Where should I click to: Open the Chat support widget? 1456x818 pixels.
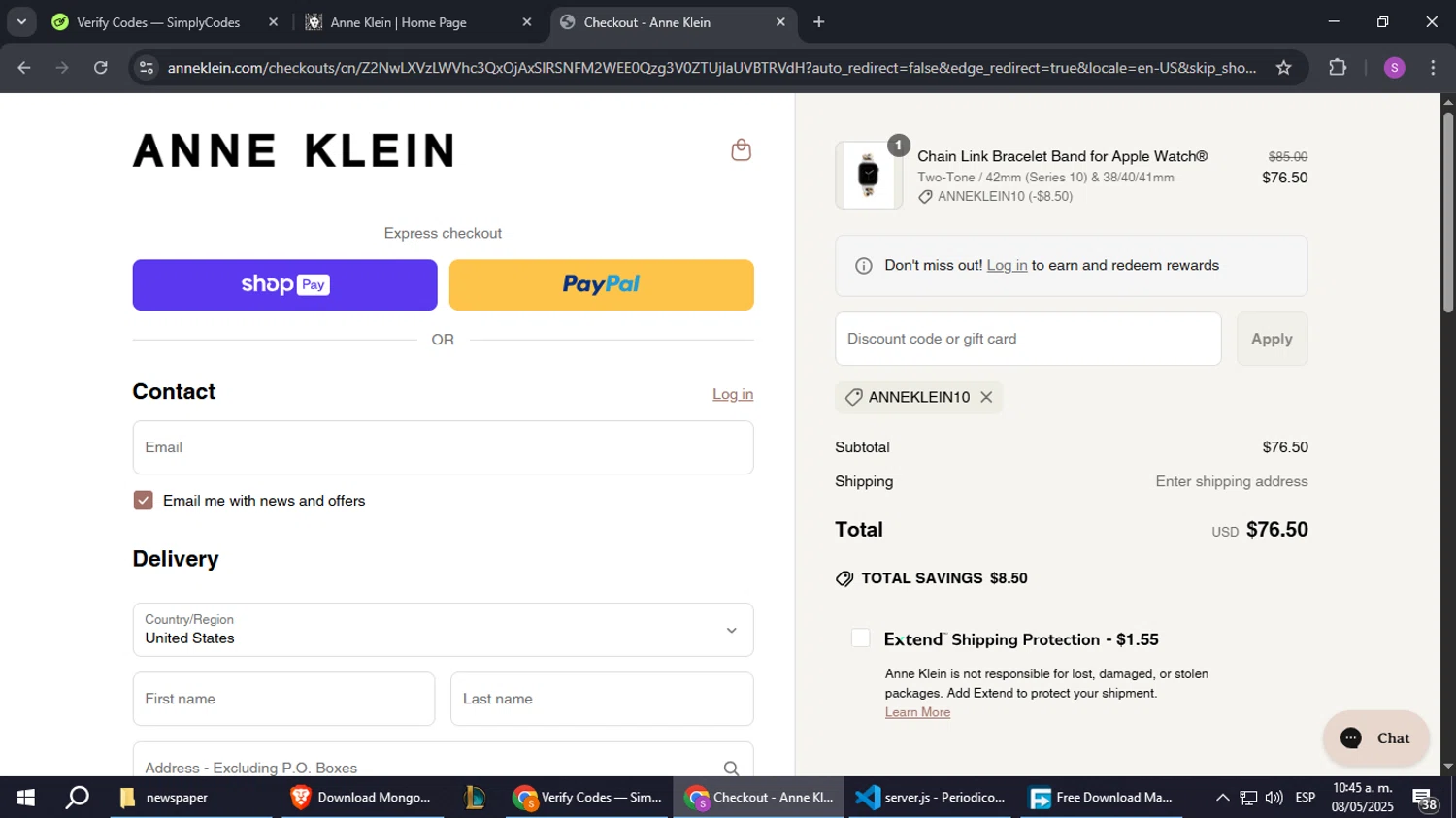coord(1375,738)
